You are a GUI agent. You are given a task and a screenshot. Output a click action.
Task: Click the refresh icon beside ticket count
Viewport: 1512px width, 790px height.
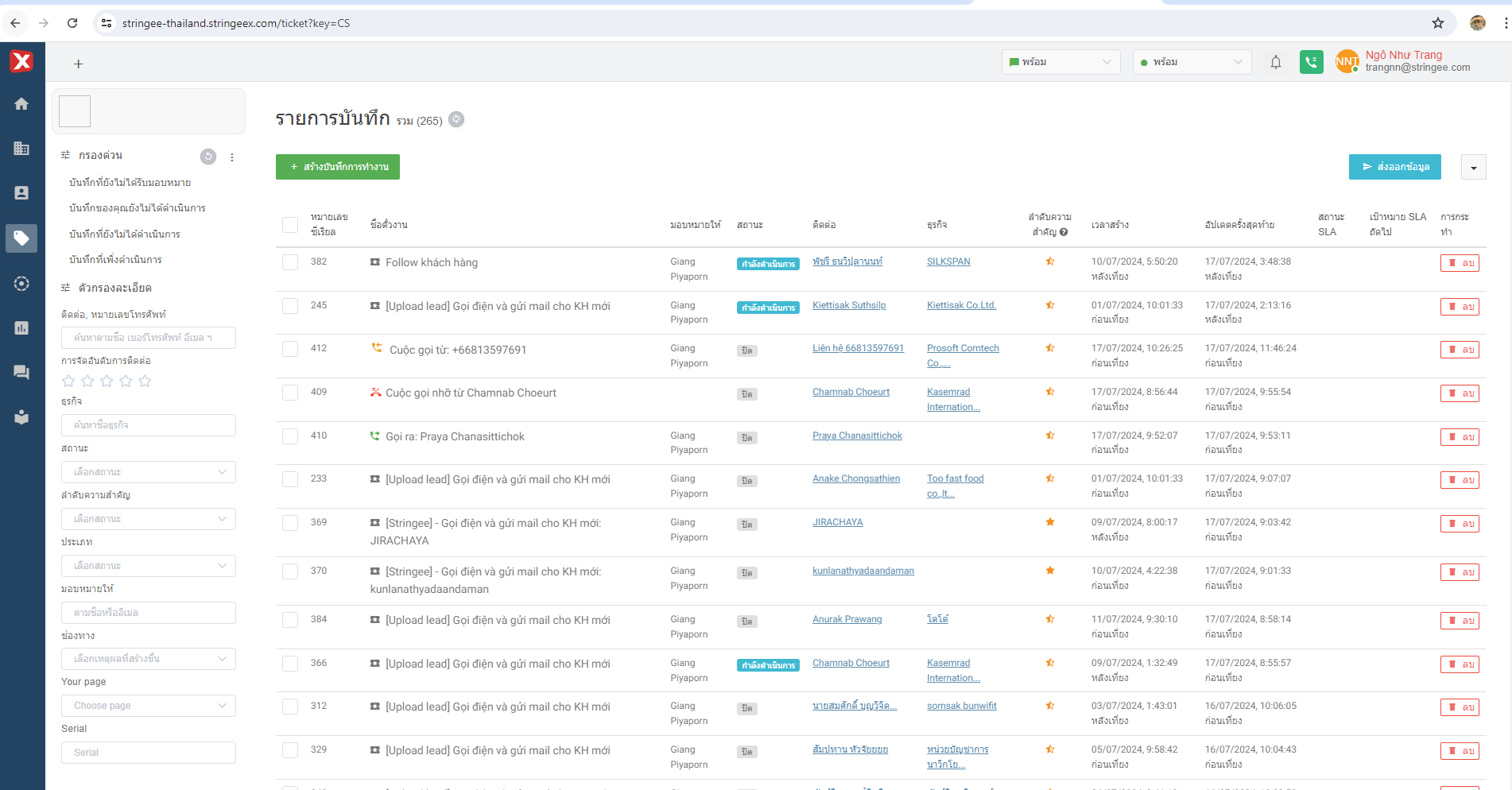click(456, 120)
